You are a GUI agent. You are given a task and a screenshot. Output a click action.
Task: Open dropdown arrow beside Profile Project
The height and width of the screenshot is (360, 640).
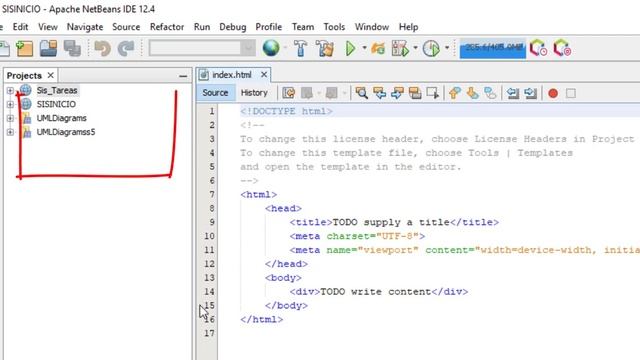tap(416, 48)
